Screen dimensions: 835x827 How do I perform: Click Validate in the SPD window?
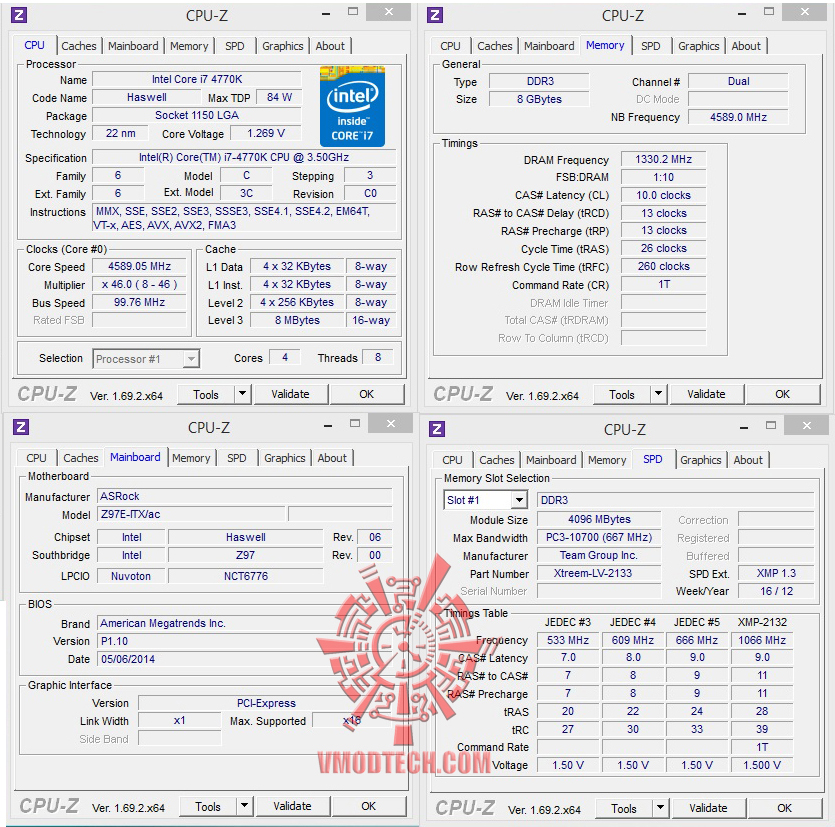[x=708, y=808]
